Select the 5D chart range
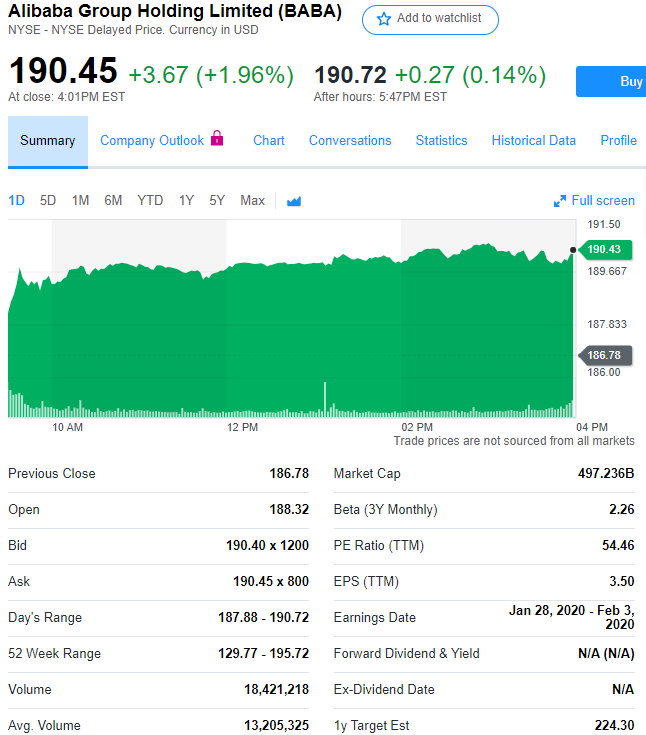The image size is (646, 735). [48, 201]
